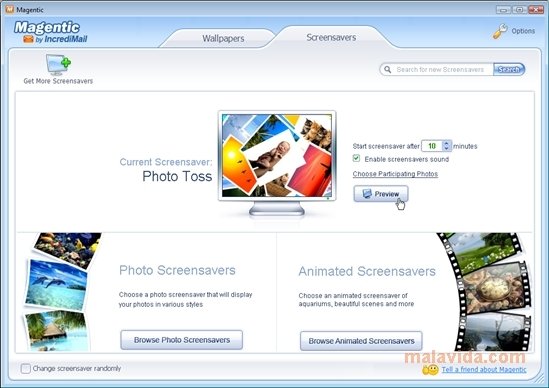This screenshot has width=549, height=388.
Task: Click the Search for new Screensavers field
Action: (x=440, y=69)
